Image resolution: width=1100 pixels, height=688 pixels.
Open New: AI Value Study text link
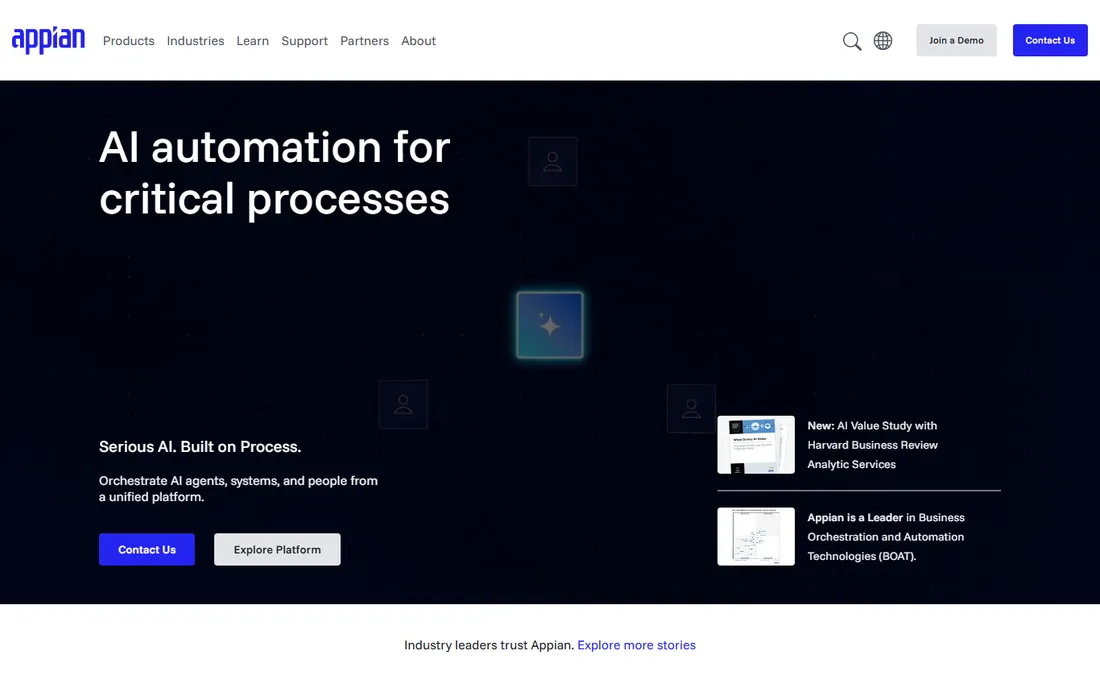pyautogui.click(x=872, y=445)
